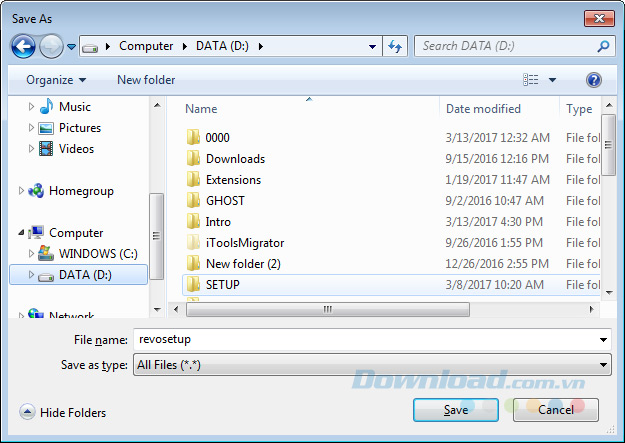Screen dimensions: 625x443
Task: Click the 0000 folder icon
Action: [193, 137]
